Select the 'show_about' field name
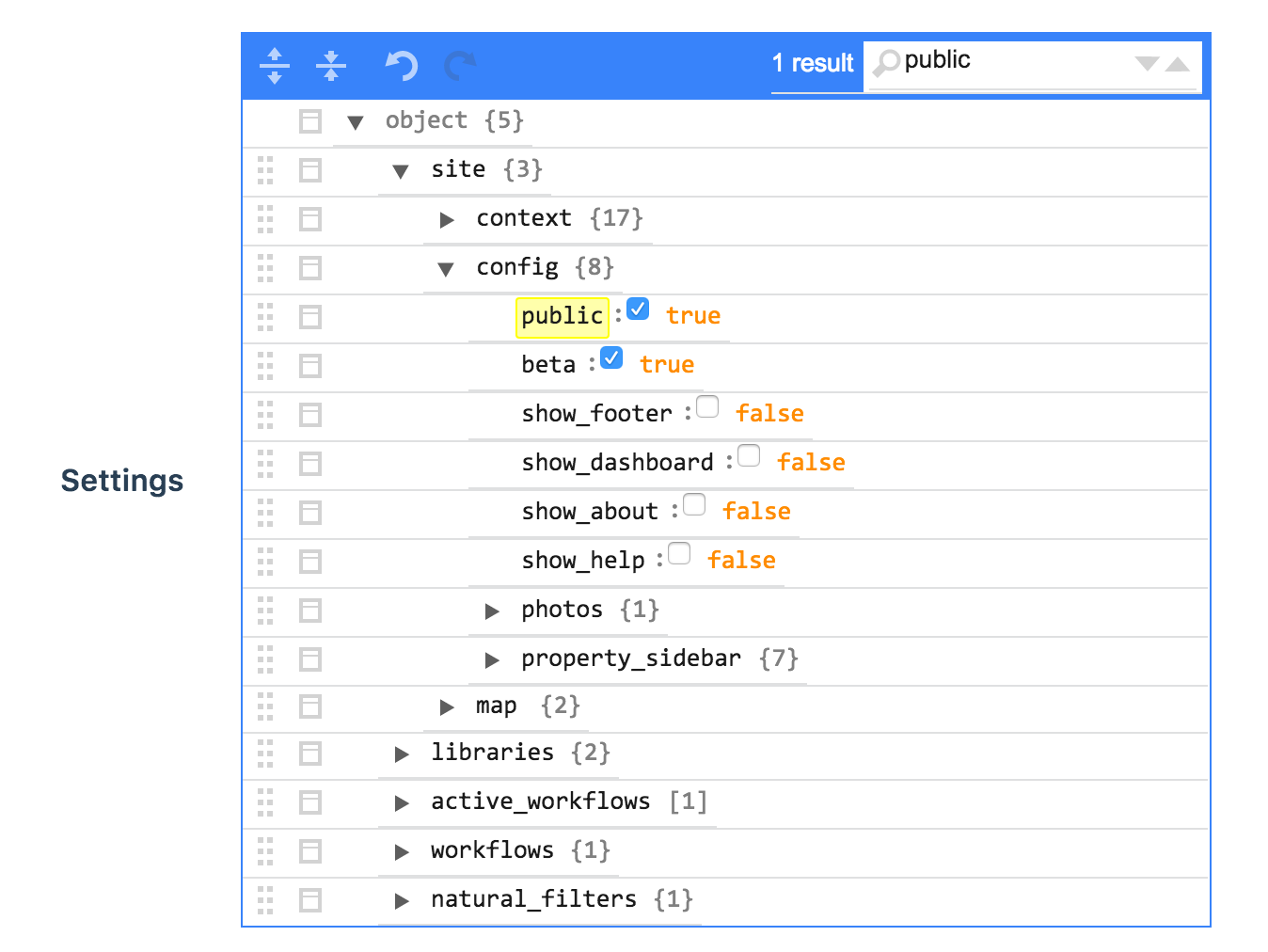The height and width of the screenshot is (952, 1268). pos(590,512)
